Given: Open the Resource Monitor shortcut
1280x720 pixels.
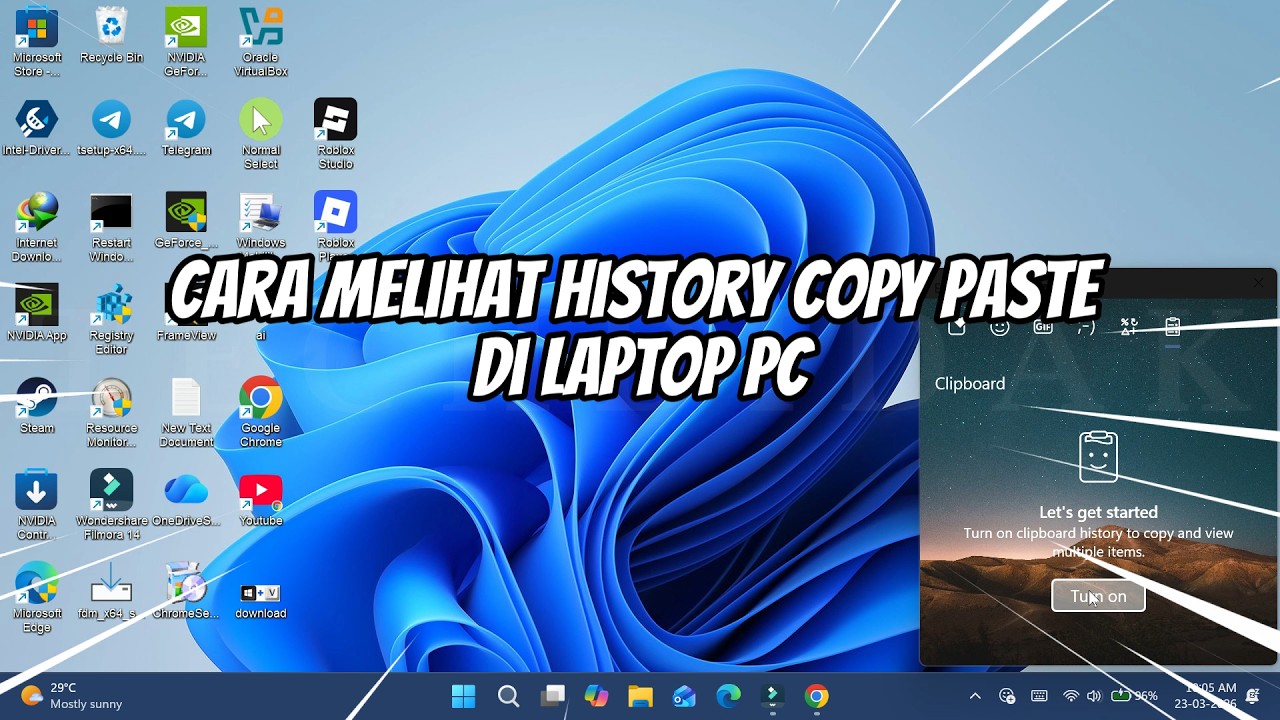Looking at the screenshot, I should pos(111,413).
